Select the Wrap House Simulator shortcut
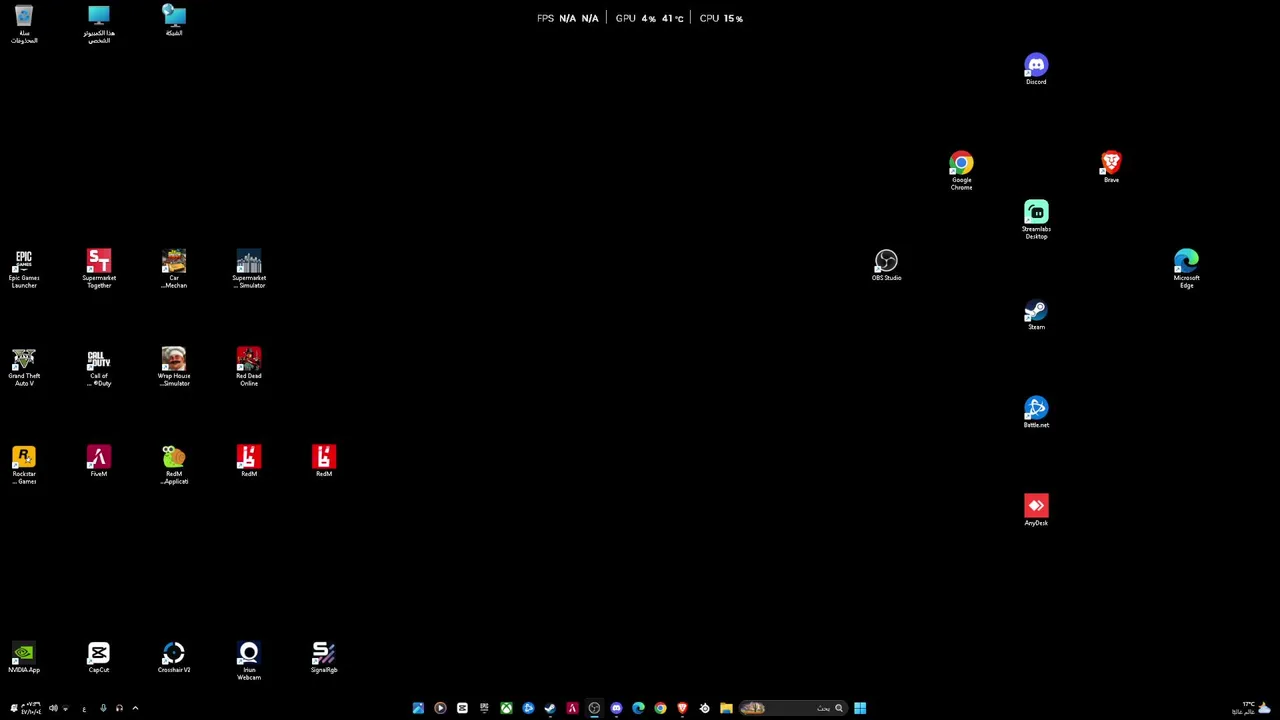This screenshot has width=1280, height=720. [174, 367]
